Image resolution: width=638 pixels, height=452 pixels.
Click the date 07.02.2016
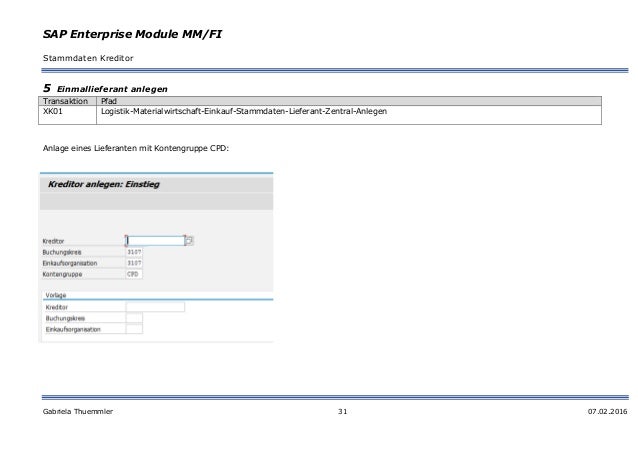tap(607, 411)
